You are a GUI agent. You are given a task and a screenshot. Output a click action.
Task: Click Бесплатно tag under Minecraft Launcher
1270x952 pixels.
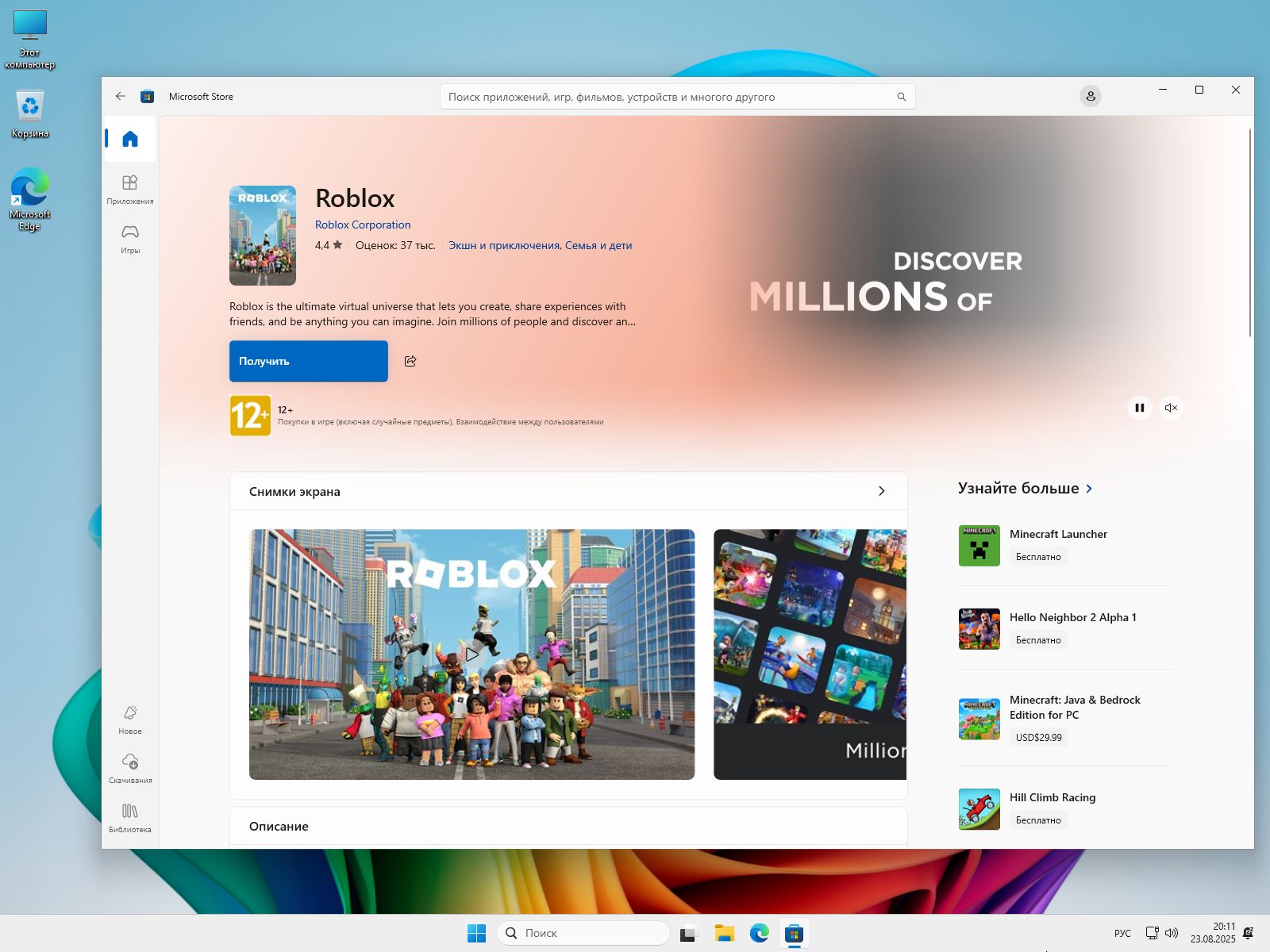(1038, 557)
